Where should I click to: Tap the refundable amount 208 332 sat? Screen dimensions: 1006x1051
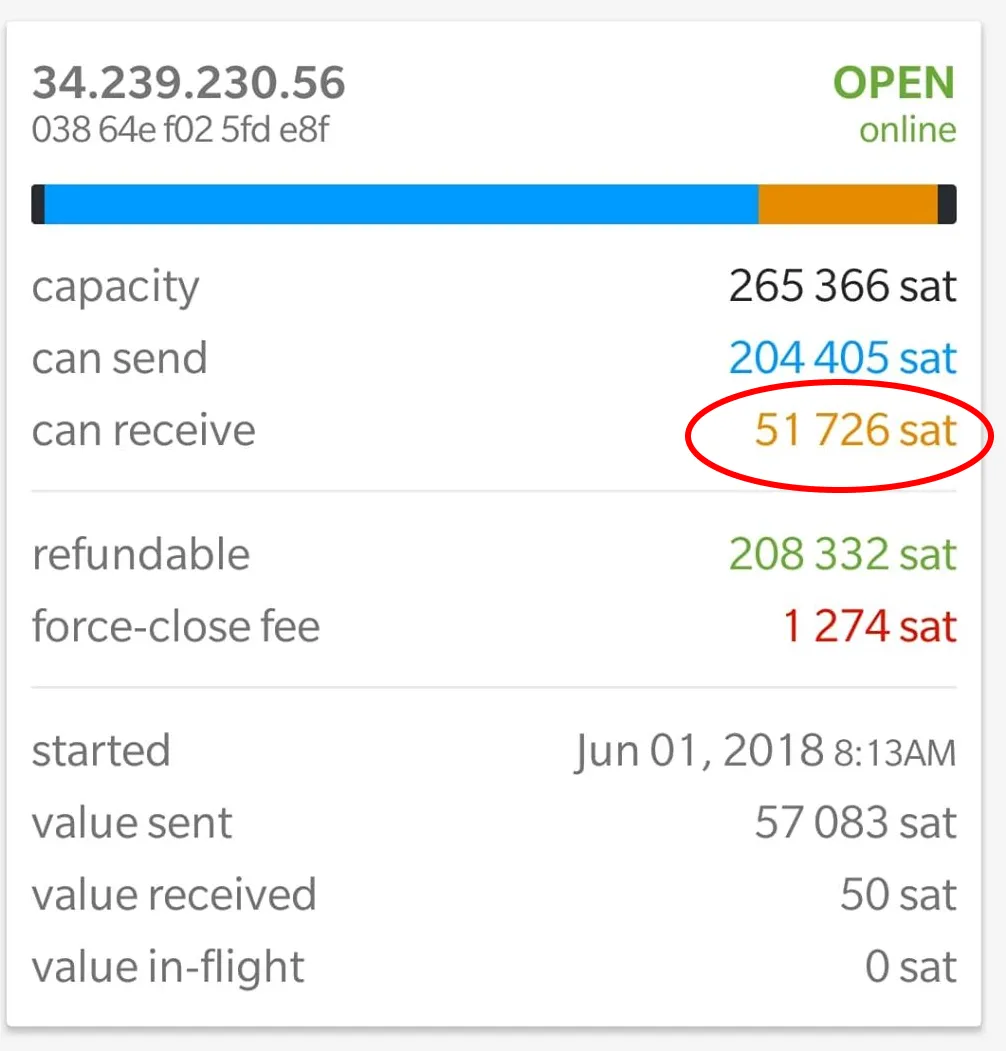(842, 554)
